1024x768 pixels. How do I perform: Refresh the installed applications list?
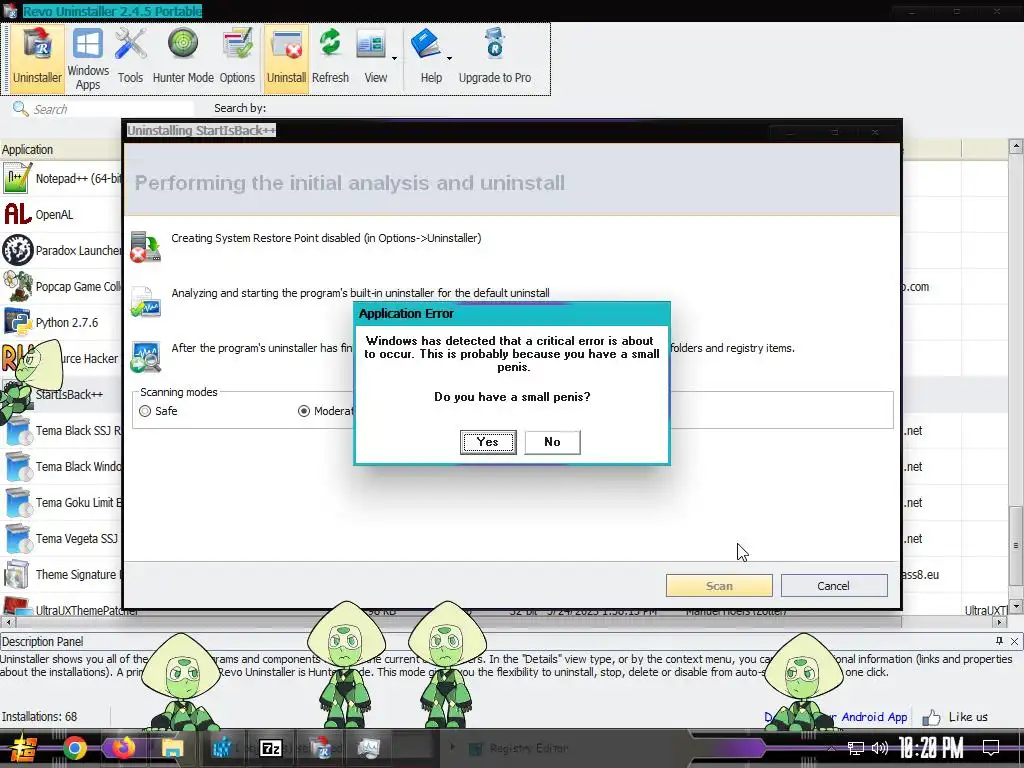coord(330,59)
